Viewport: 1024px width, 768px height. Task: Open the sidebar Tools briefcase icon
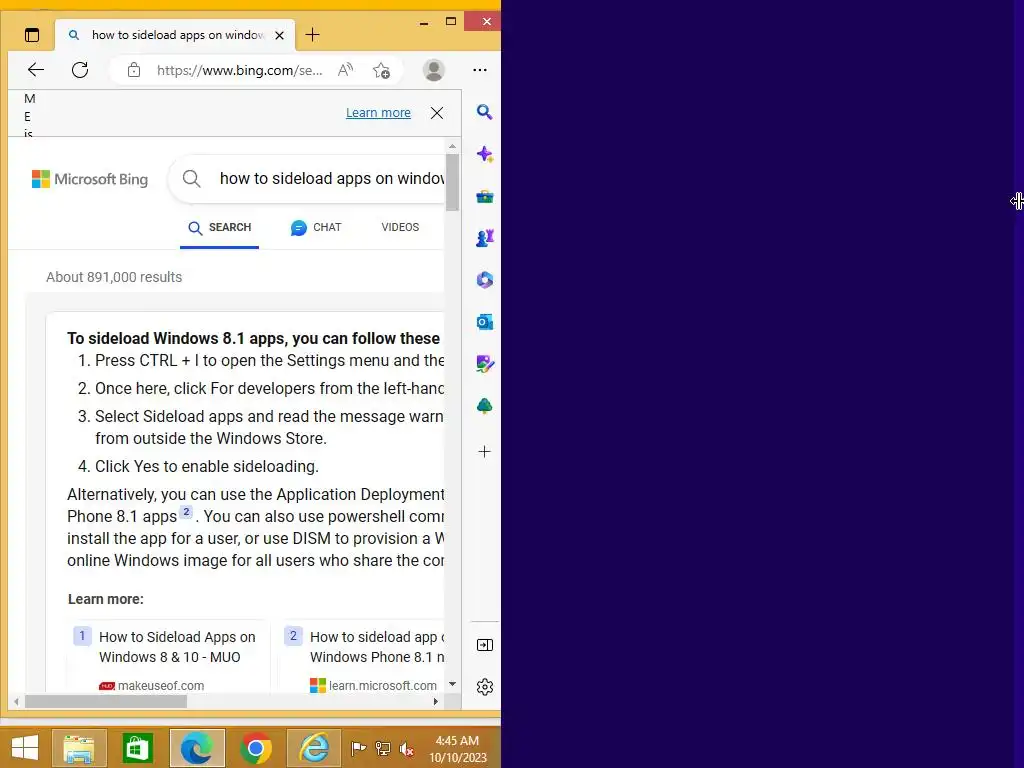point(485,196)
